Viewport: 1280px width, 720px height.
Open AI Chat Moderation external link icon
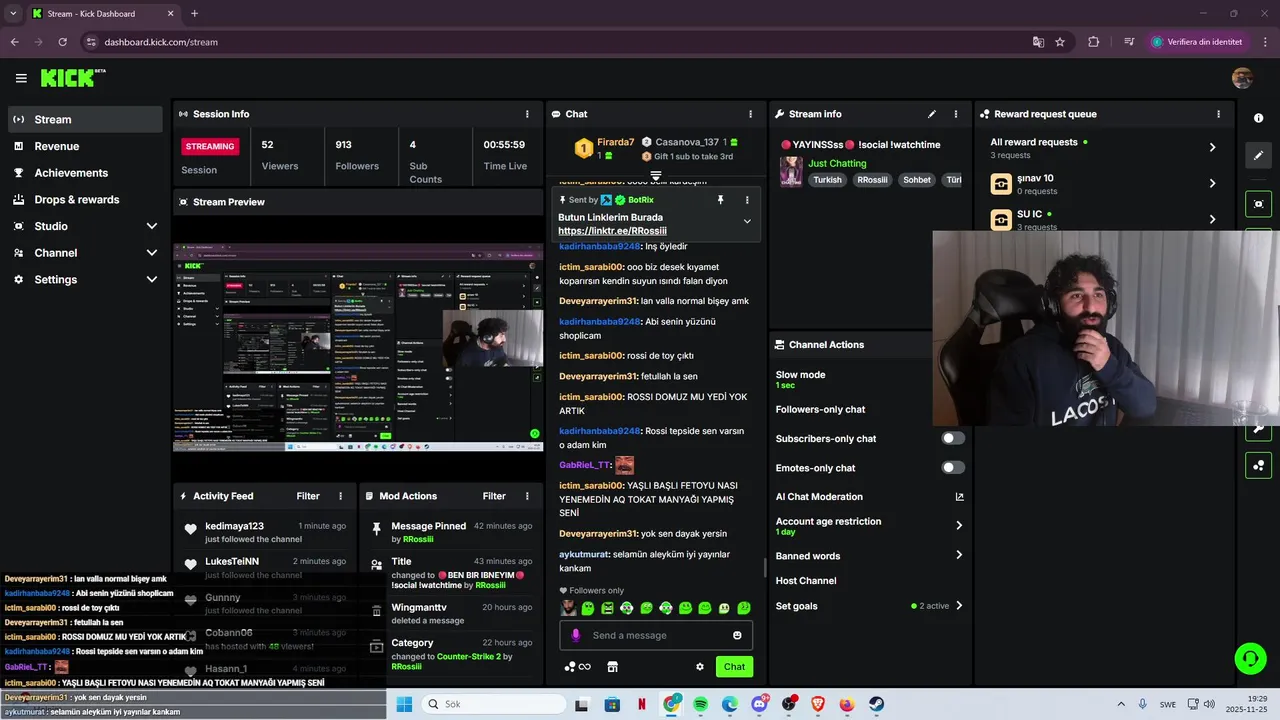point(959,497)
